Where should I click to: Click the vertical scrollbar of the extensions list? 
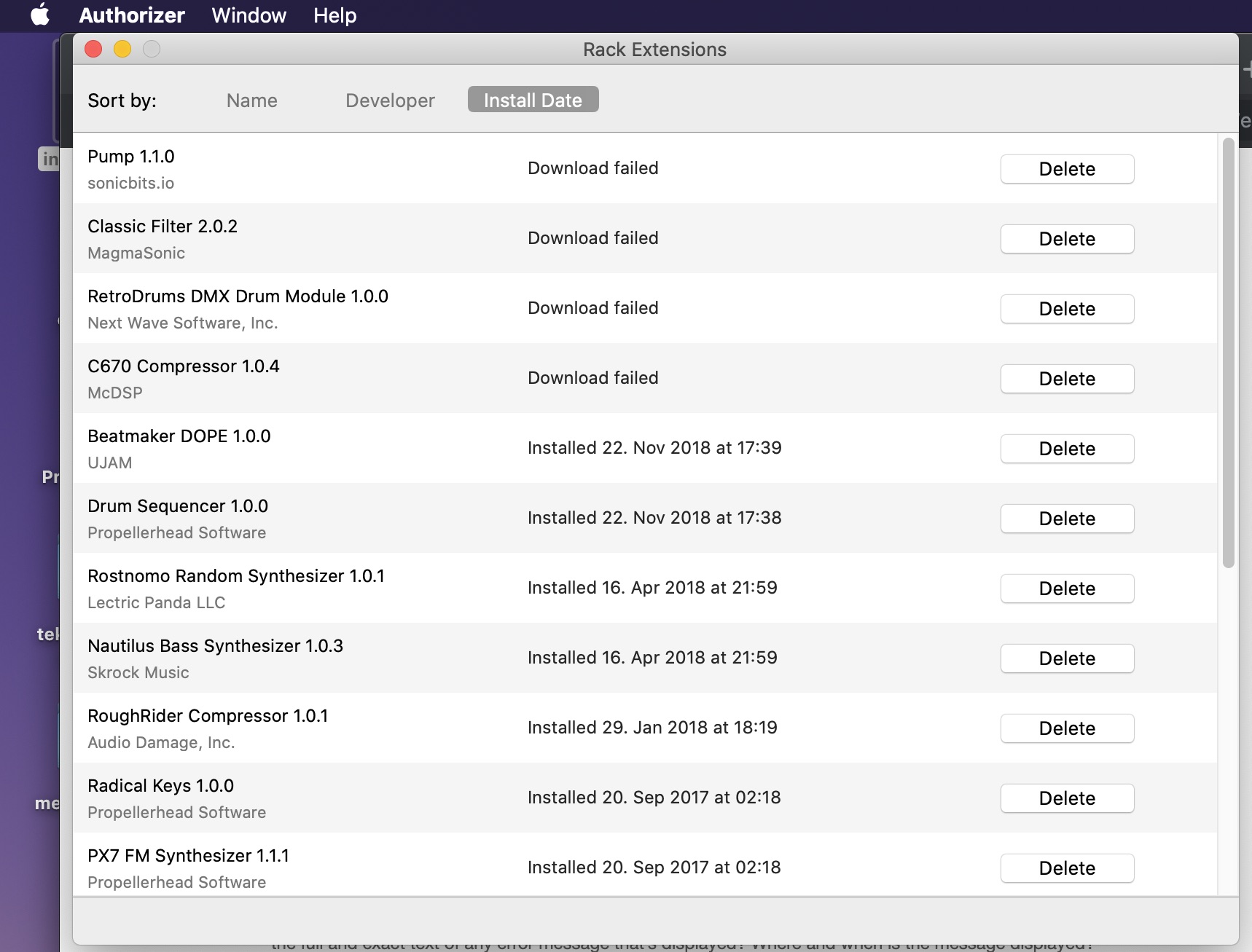pos(1228,353)
